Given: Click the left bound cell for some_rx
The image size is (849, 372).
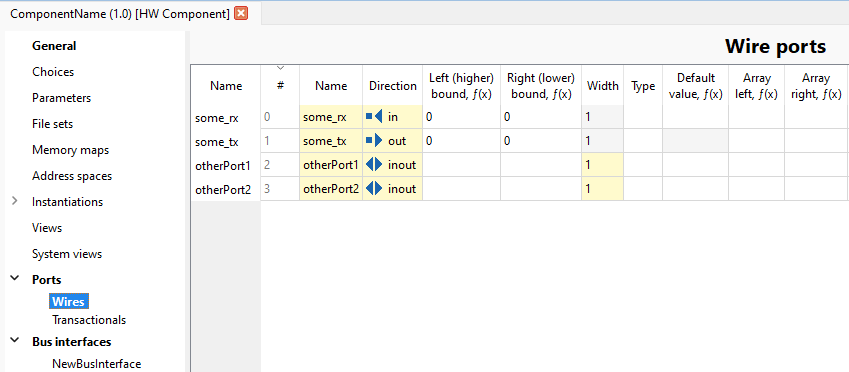Looking at the screenshot, I should (x=461, y=116).
